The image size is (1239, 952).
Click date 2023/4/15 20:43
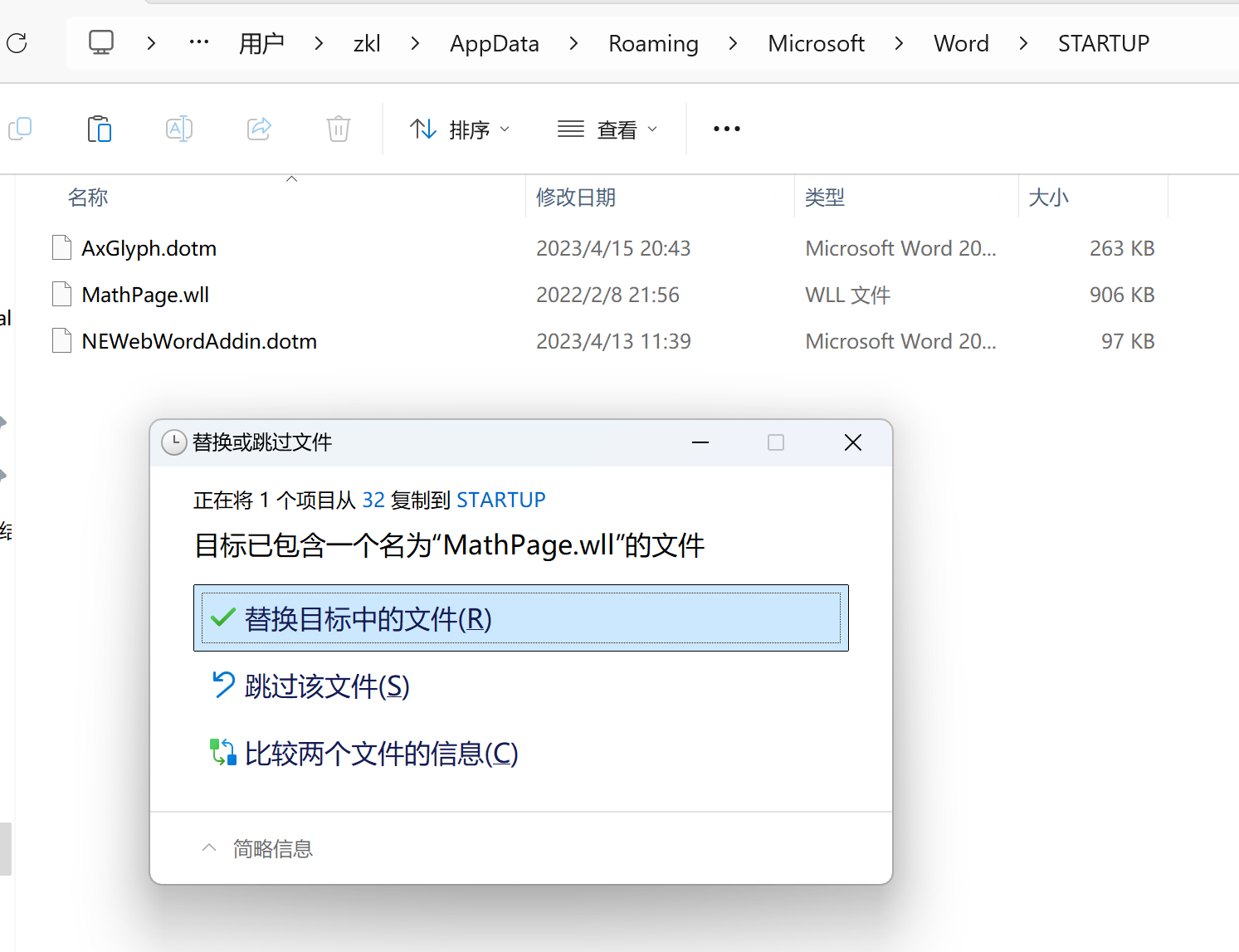tap(613, 248)
